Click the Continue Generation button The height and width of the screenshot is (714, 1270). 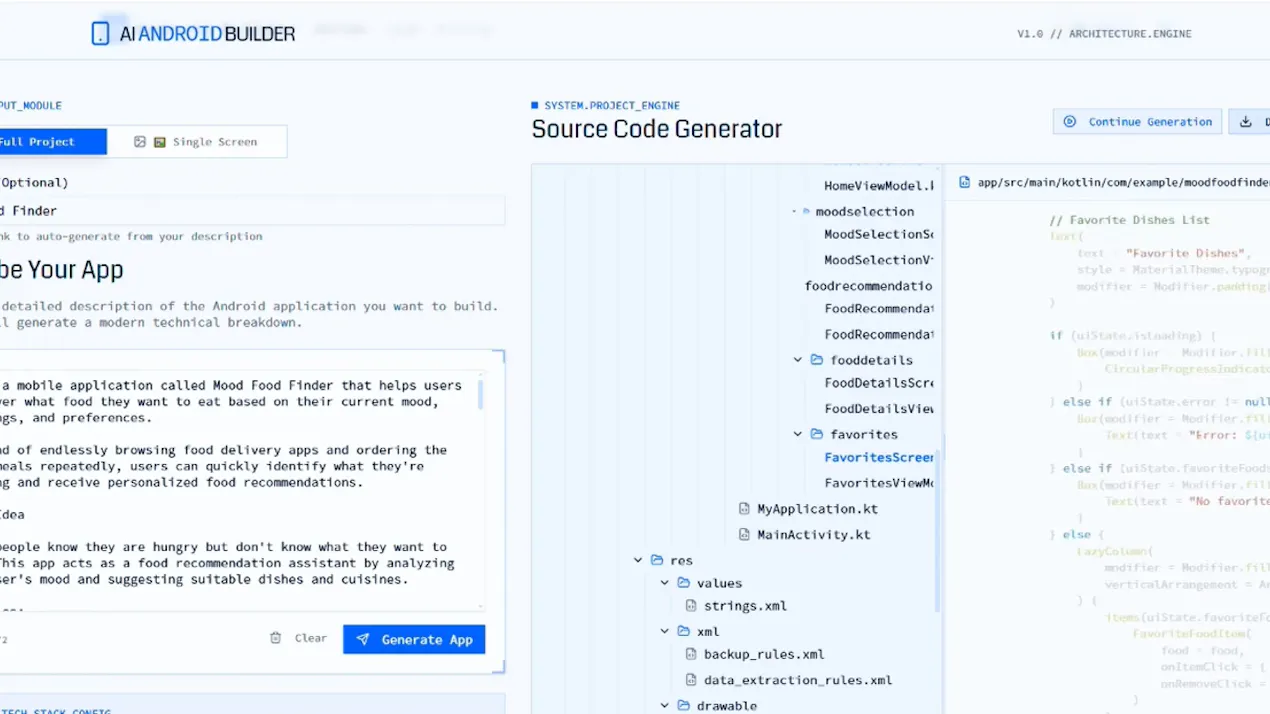1137,122
